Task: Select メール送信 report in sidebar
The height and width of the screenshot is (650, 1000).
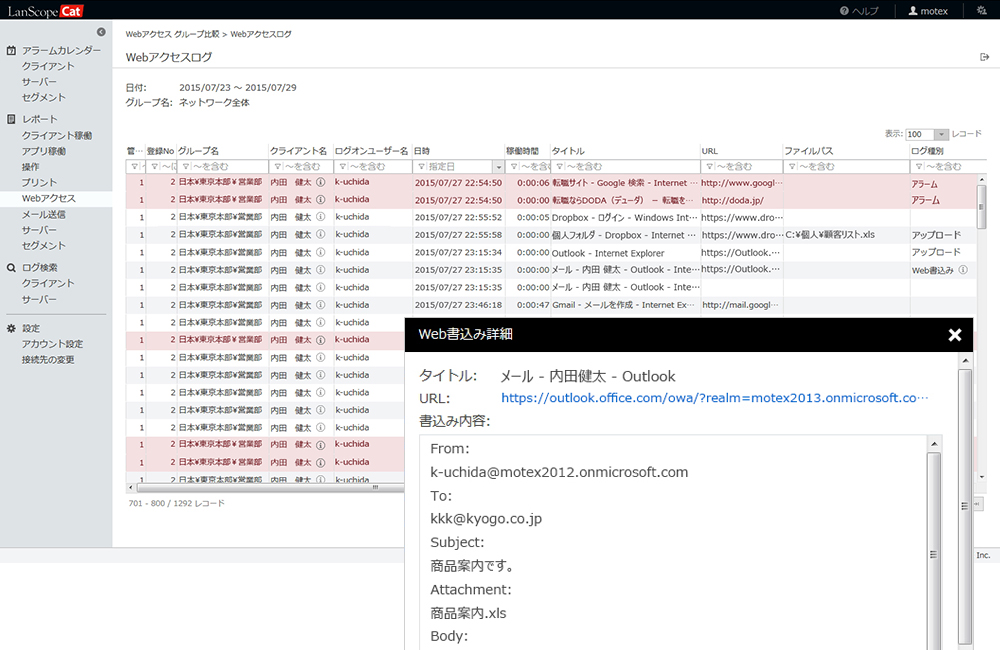Action: pos(43,214)
